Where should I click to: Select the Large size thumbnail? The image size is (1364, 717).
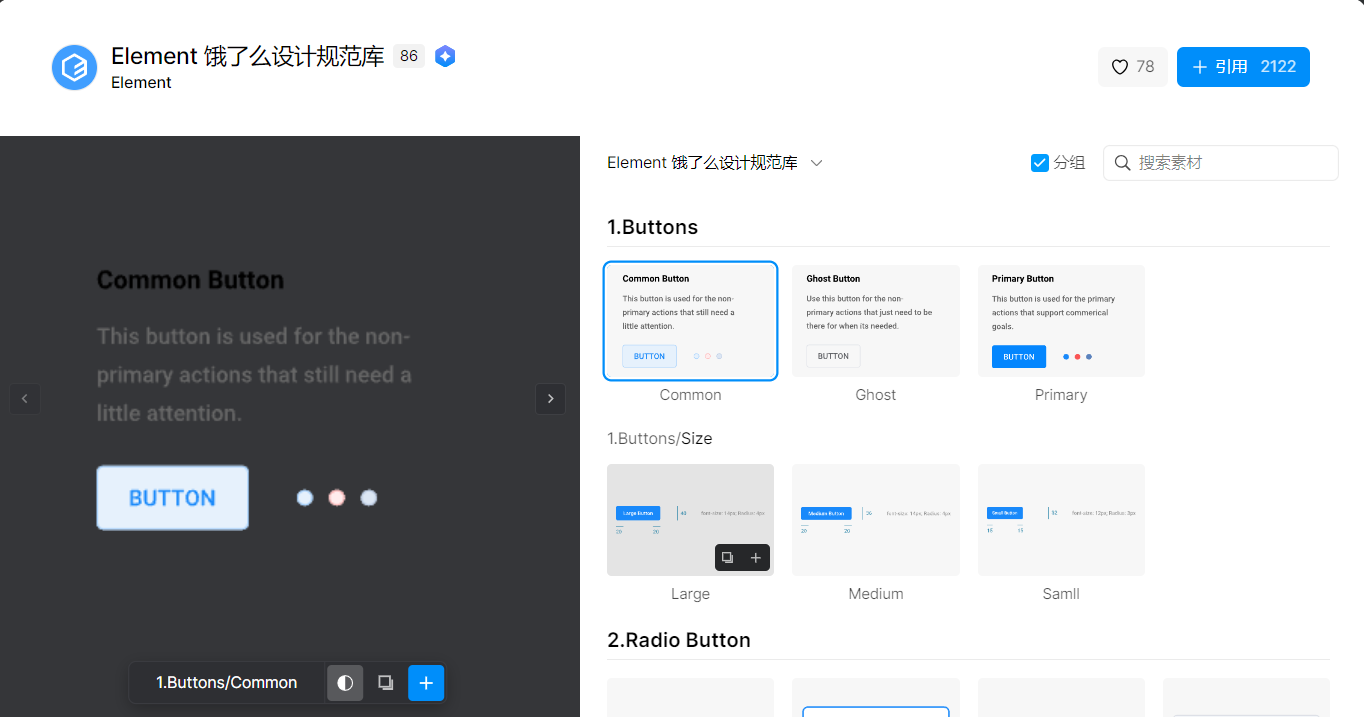point(690,520)
